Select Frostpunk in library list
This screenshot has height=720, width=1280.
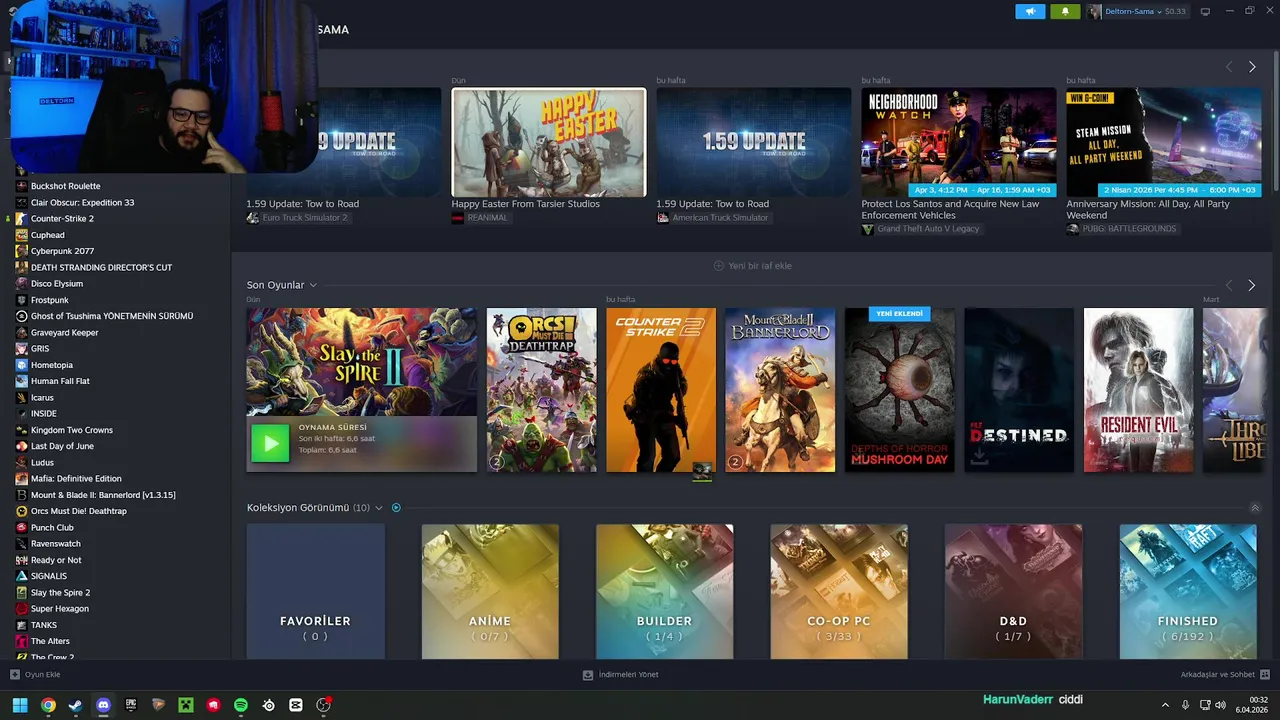49,300
